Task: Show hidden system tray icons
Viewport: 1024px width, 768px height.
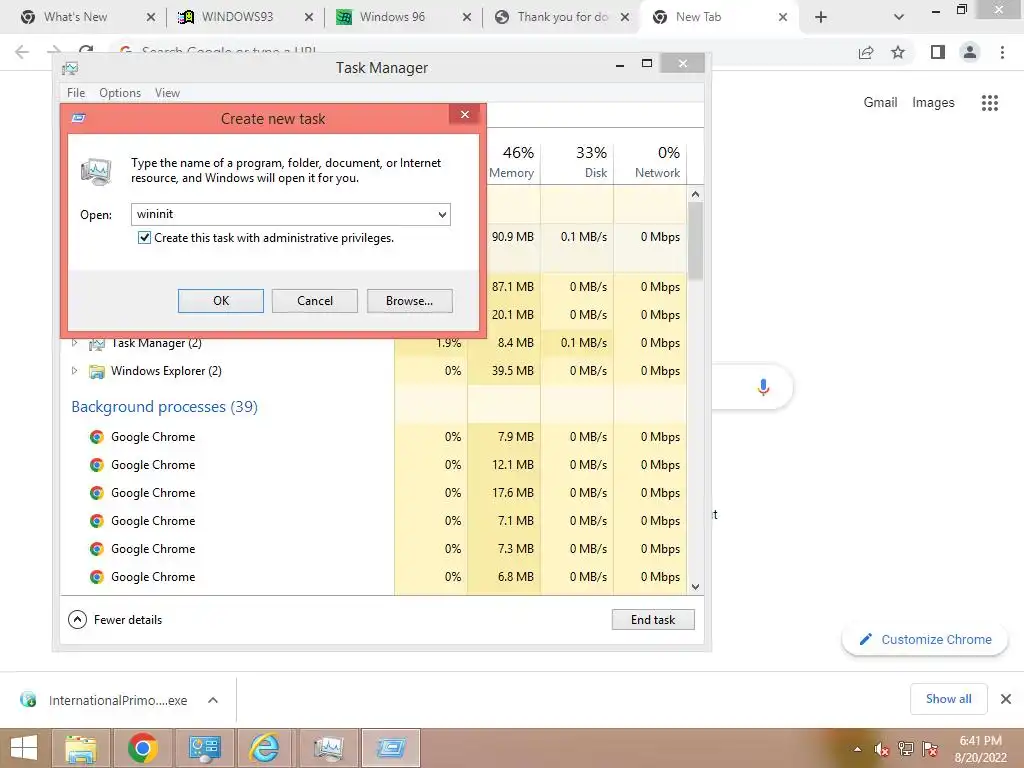Action: point(857,750)
